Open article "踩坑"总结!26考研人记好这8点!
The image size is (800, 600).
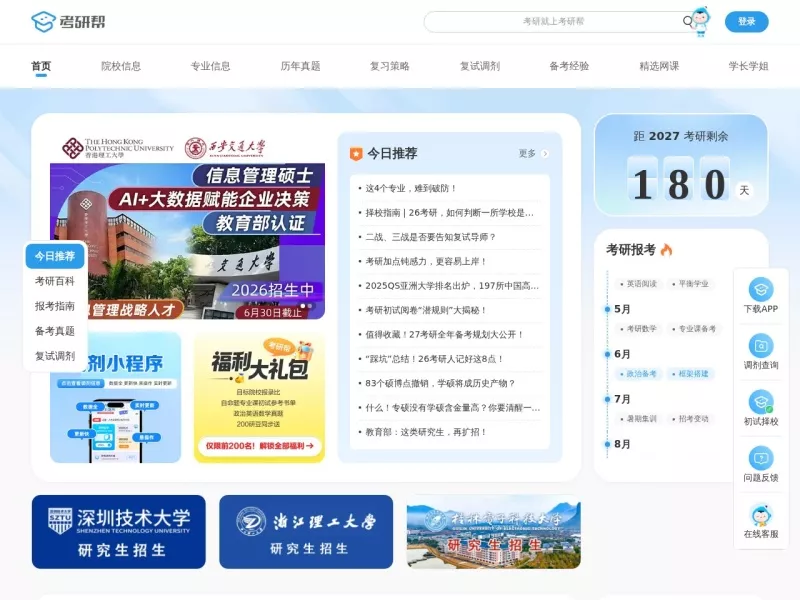[435, 359]
